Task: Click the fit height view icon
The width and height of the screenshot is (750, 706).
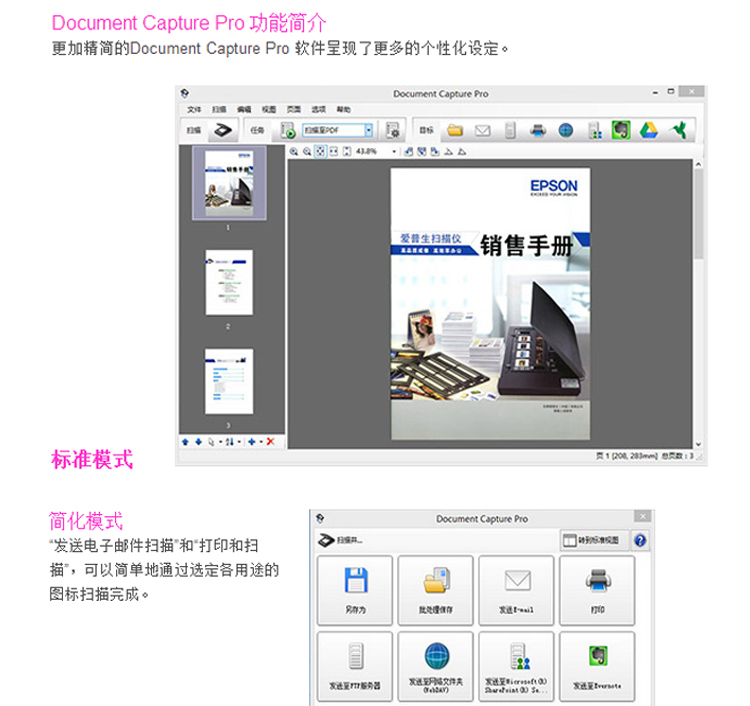Action: pos(347,152)
